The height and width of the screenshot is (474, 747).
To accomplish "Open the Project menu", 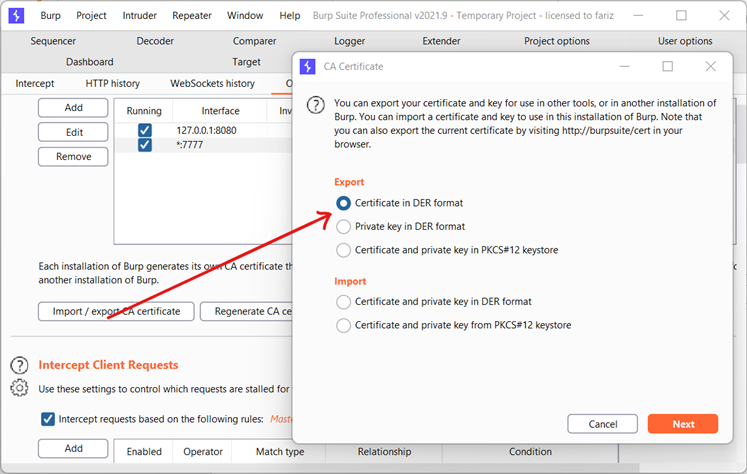I will click(91, 16).
